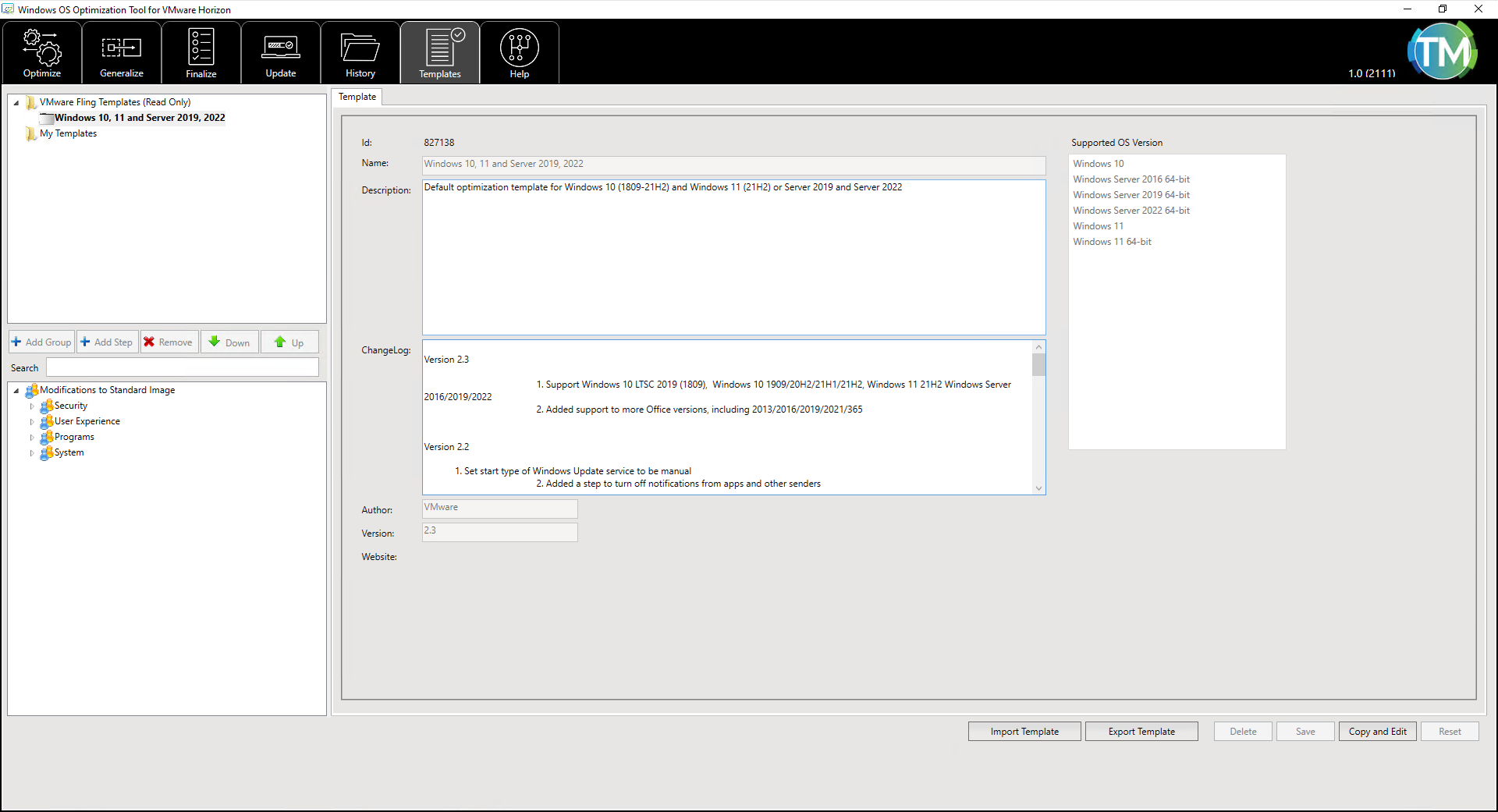Click the Author field

click(499, 509)
